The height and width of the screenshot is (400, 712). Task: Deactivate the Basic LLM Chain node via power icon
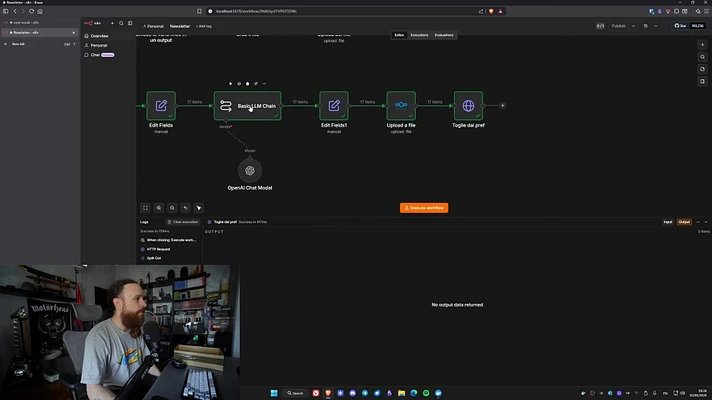click(239, 84)
